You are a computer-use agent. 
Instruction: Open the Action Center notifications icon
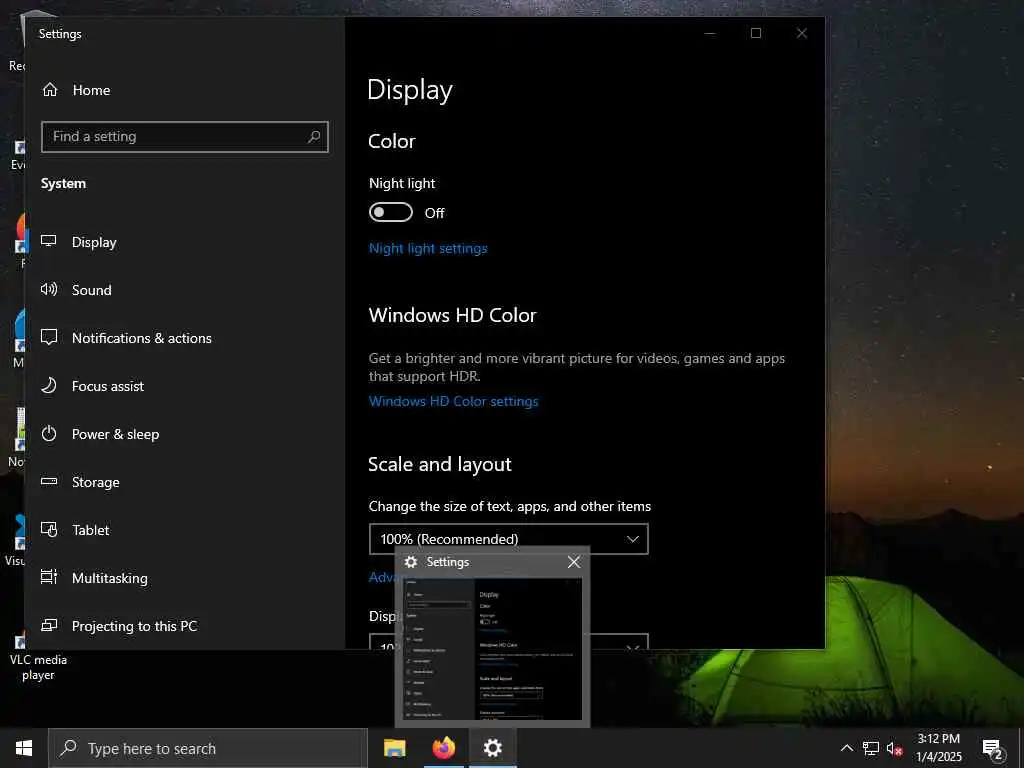pyautogui.click(x=993, y=750)
